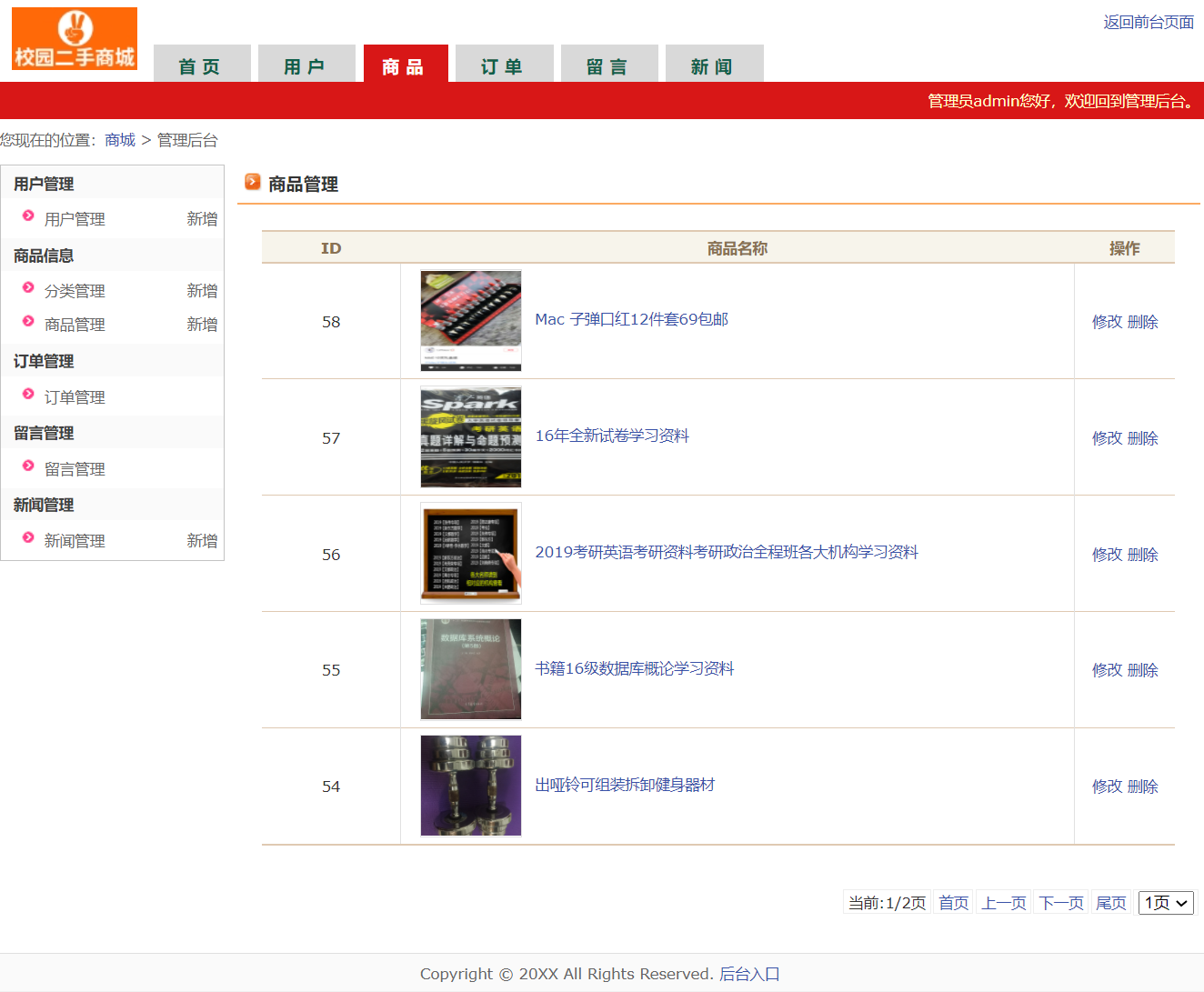This screenshot has width=1204, height=992.
Task: Click the pink bullet icon next to 用户管理
Action: (x=28, y=216)
